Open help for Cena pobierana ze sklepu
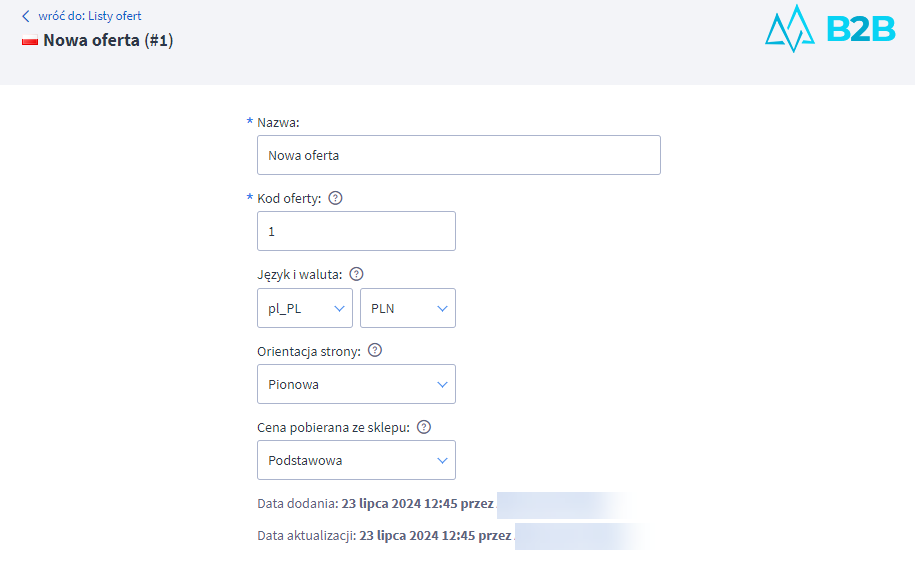The image size is (915, 562). click(x=423, y=427)
